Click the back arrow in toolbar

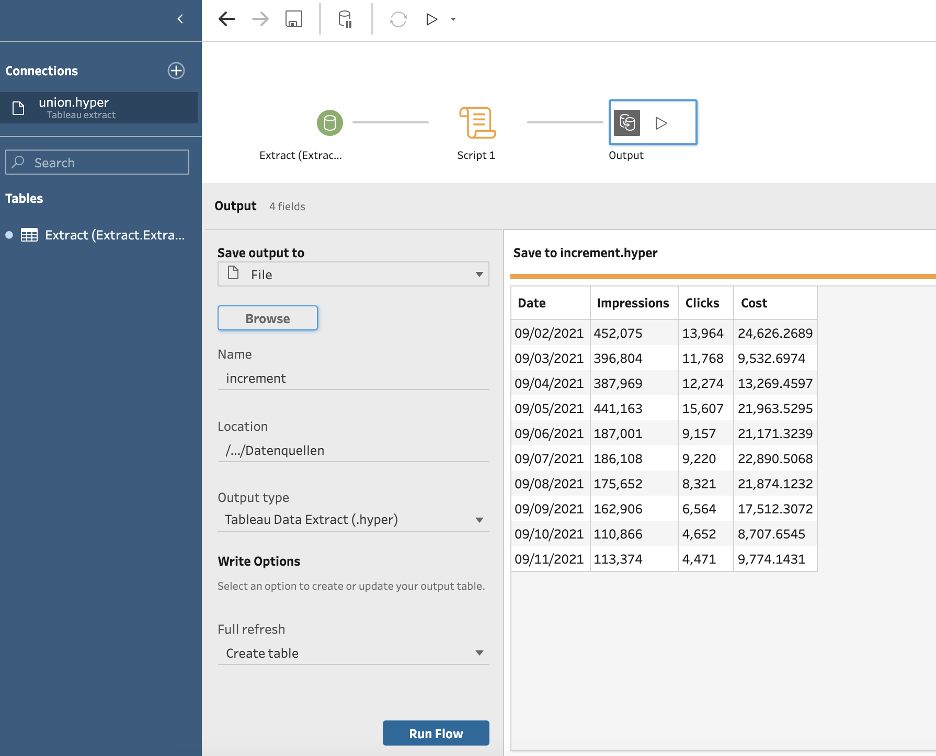pyautogui.click(x=227, y=19)
